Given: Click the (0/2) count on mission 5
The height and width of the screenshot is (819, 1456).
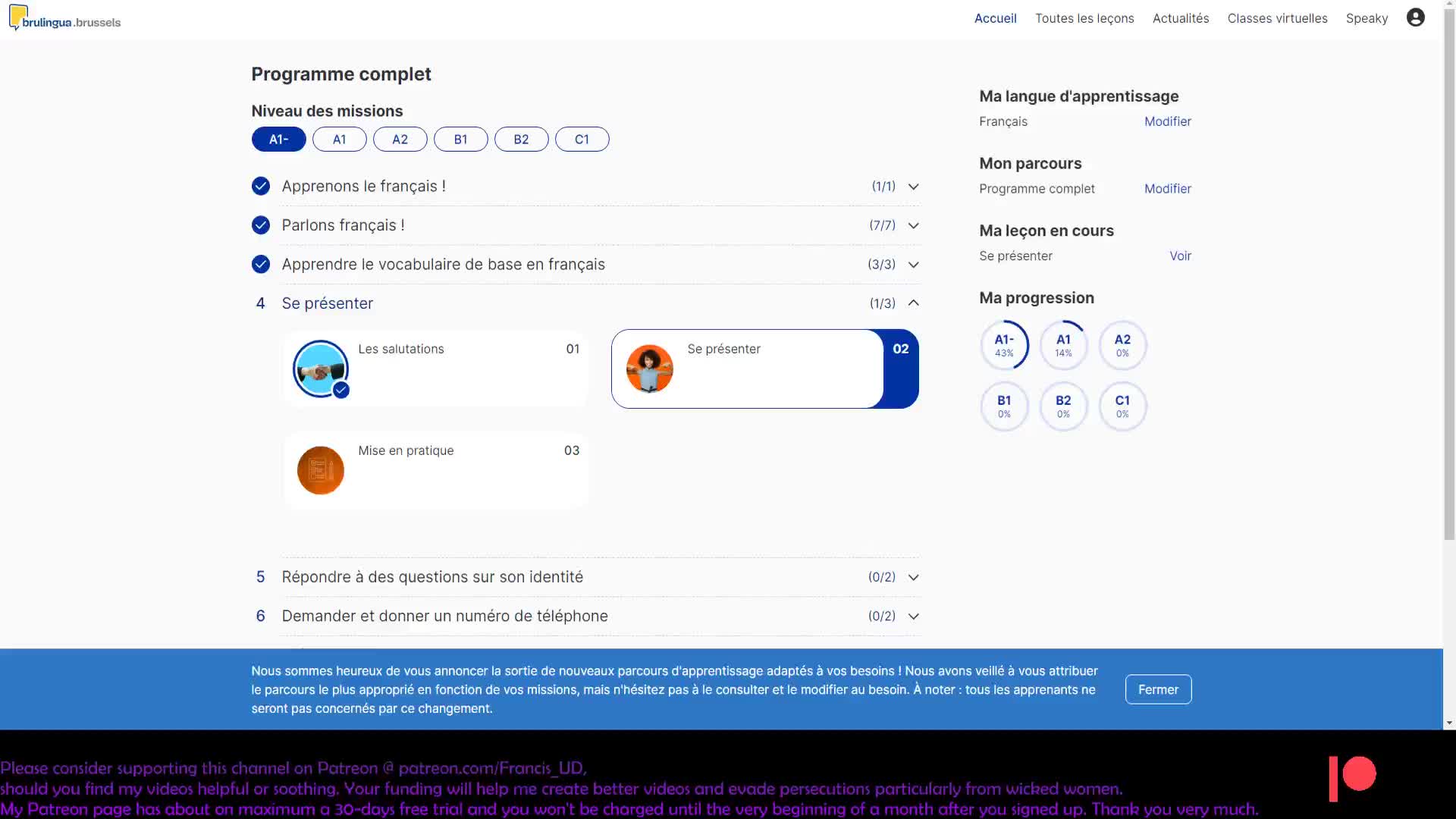Looking at the screenshot, I should 881,577.
